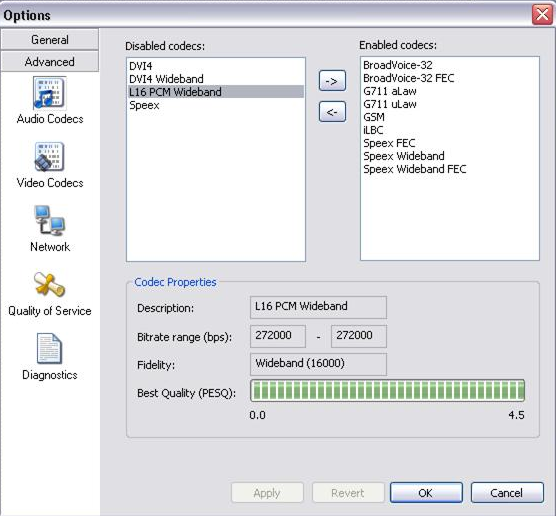This screenshot has height=516, width=557.
Task: Select BroadVoice-32 in enabled codecs
Action: pyautogui.click(x=450, y=65)
